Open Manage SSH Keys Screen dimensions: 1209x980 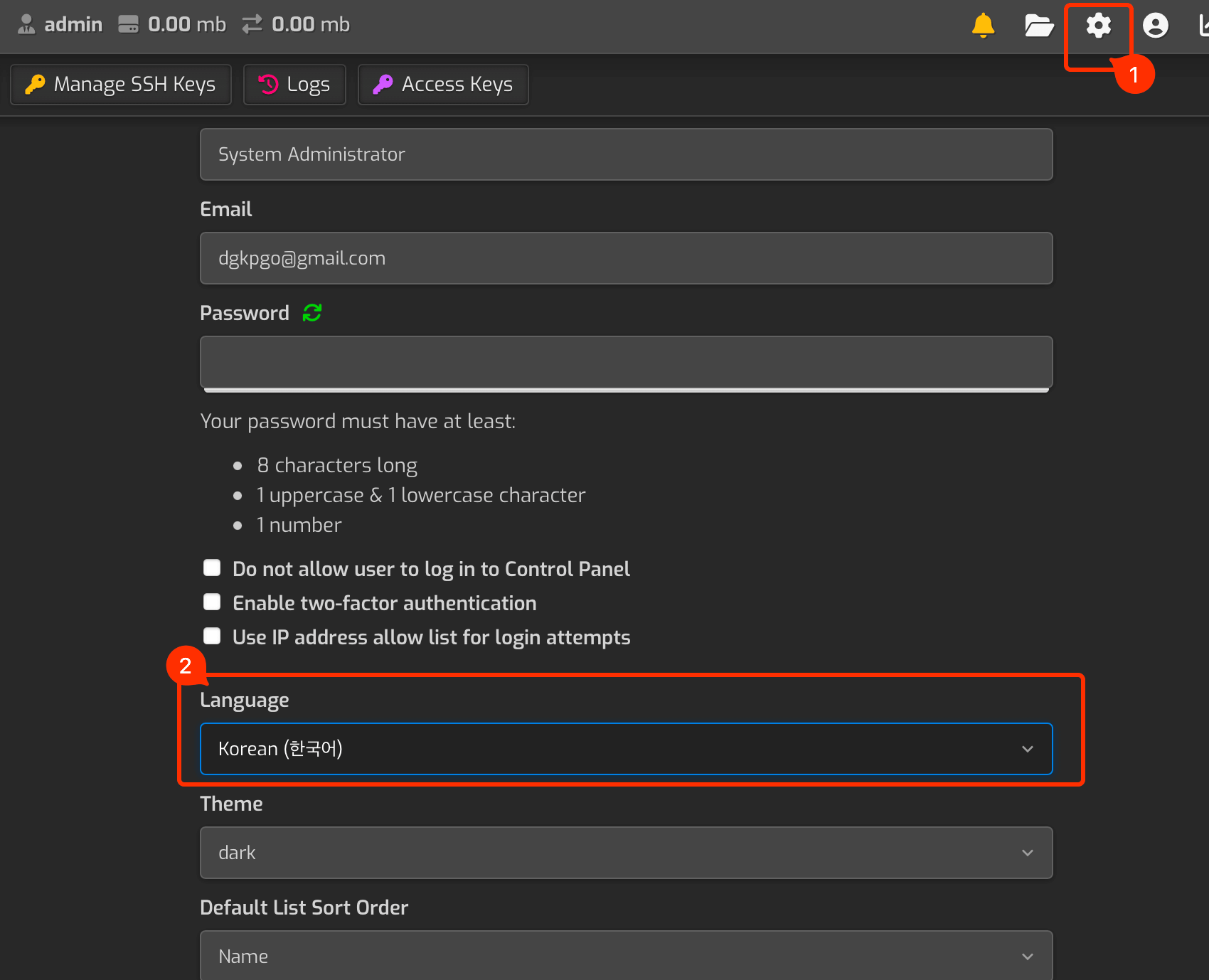pyautogui.click(x=121, y=85)
